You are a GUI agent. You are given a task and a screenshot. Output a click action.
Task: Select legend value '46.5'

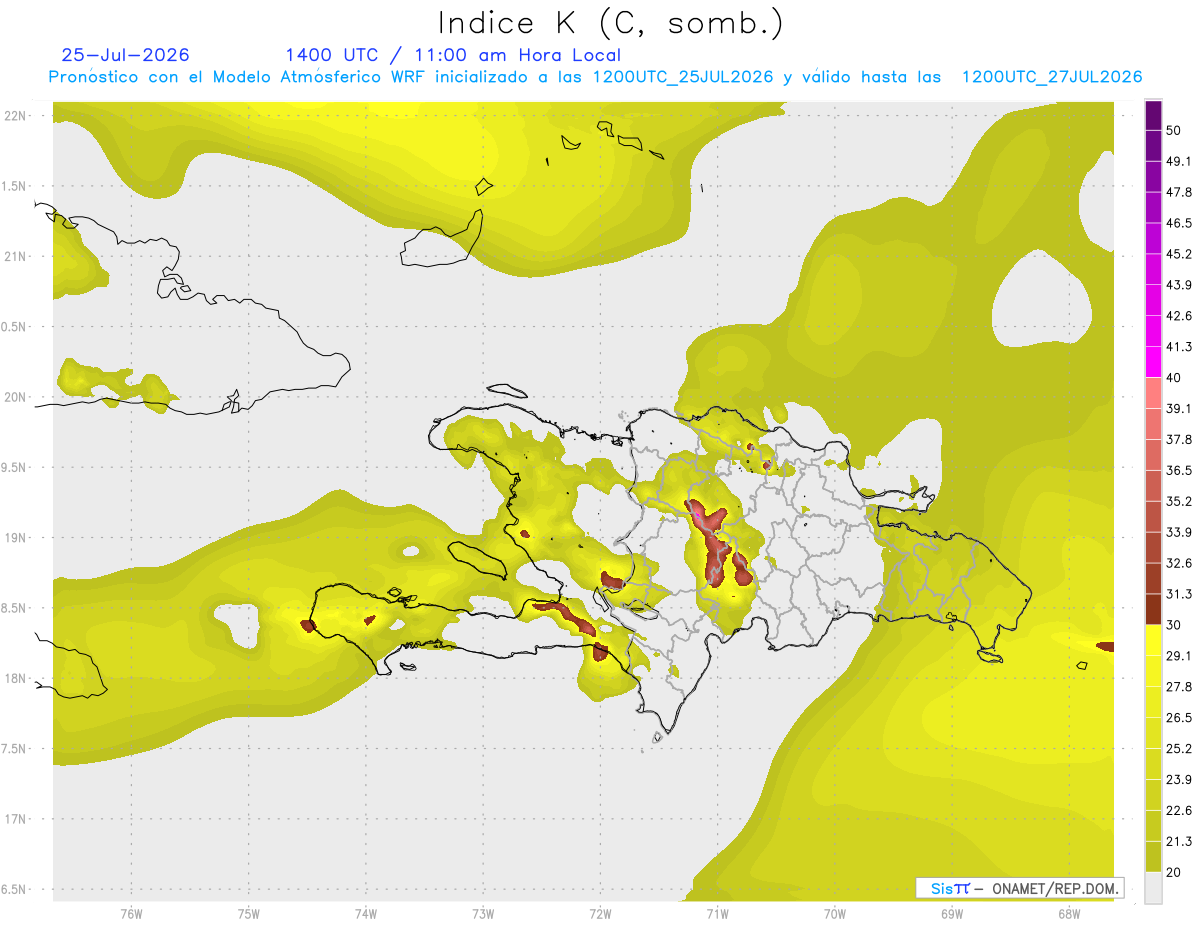[x=1179, y=223]
